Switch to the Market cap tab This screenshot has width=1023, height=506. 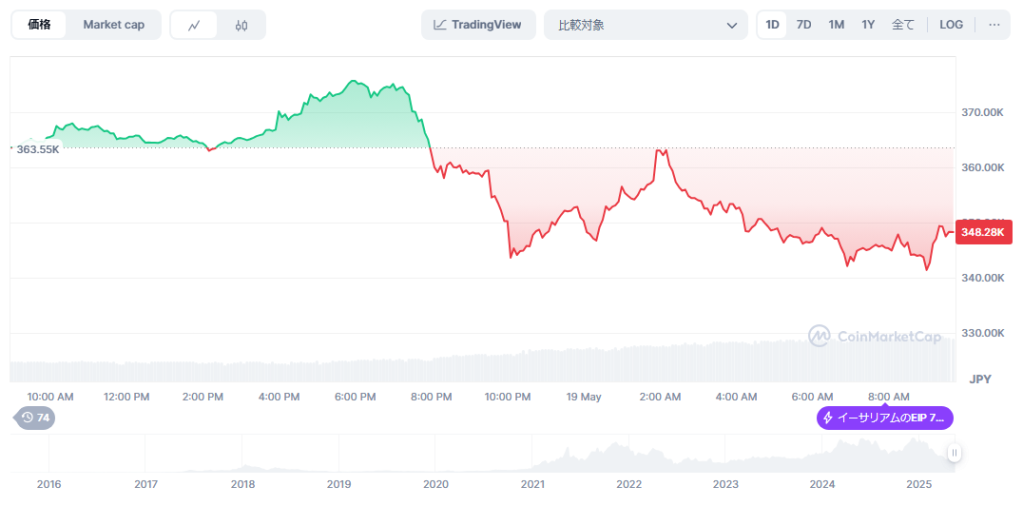(113, 25)
